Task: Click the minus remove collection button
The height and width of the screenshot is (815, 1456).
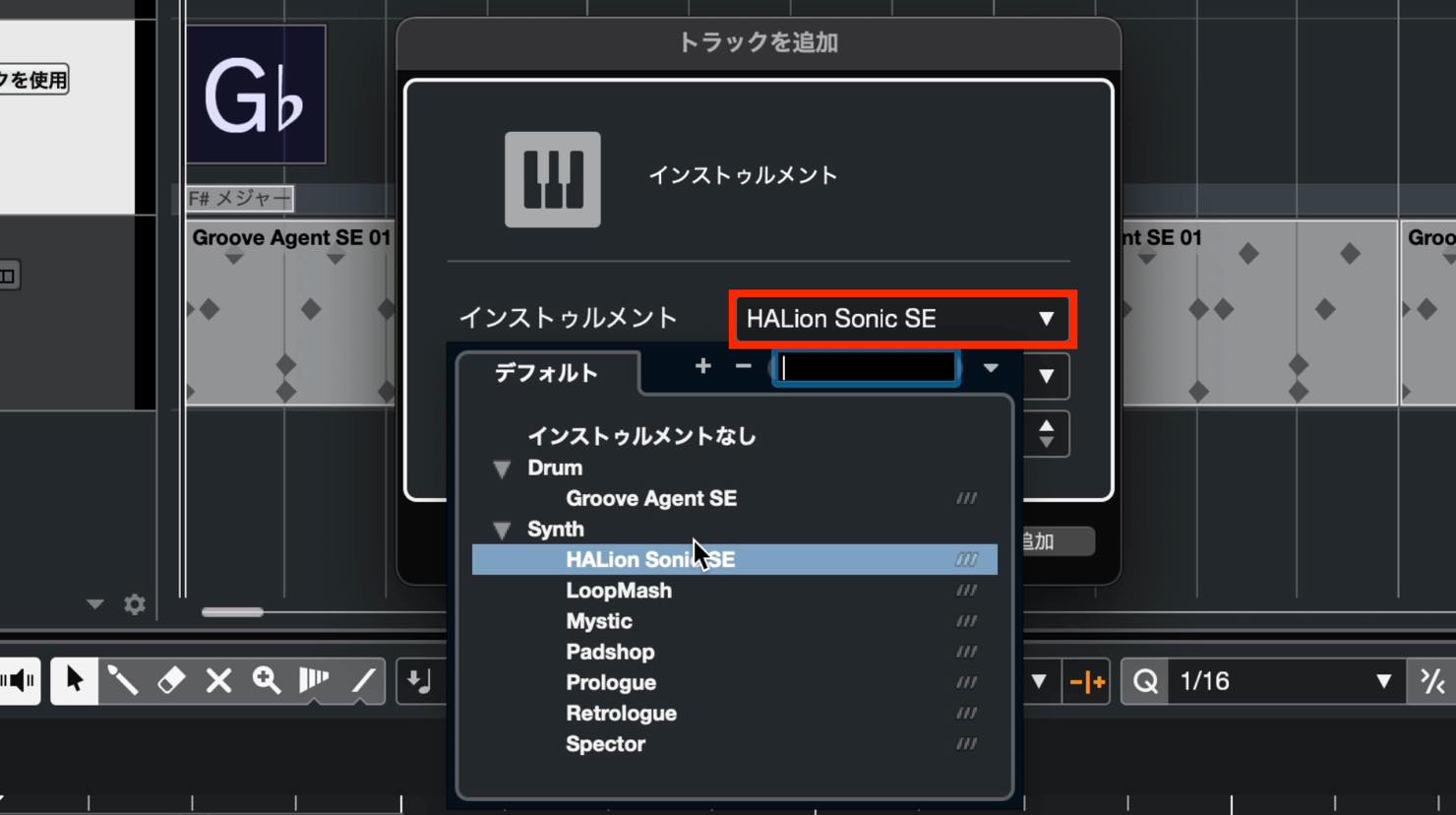Action: 744,366
